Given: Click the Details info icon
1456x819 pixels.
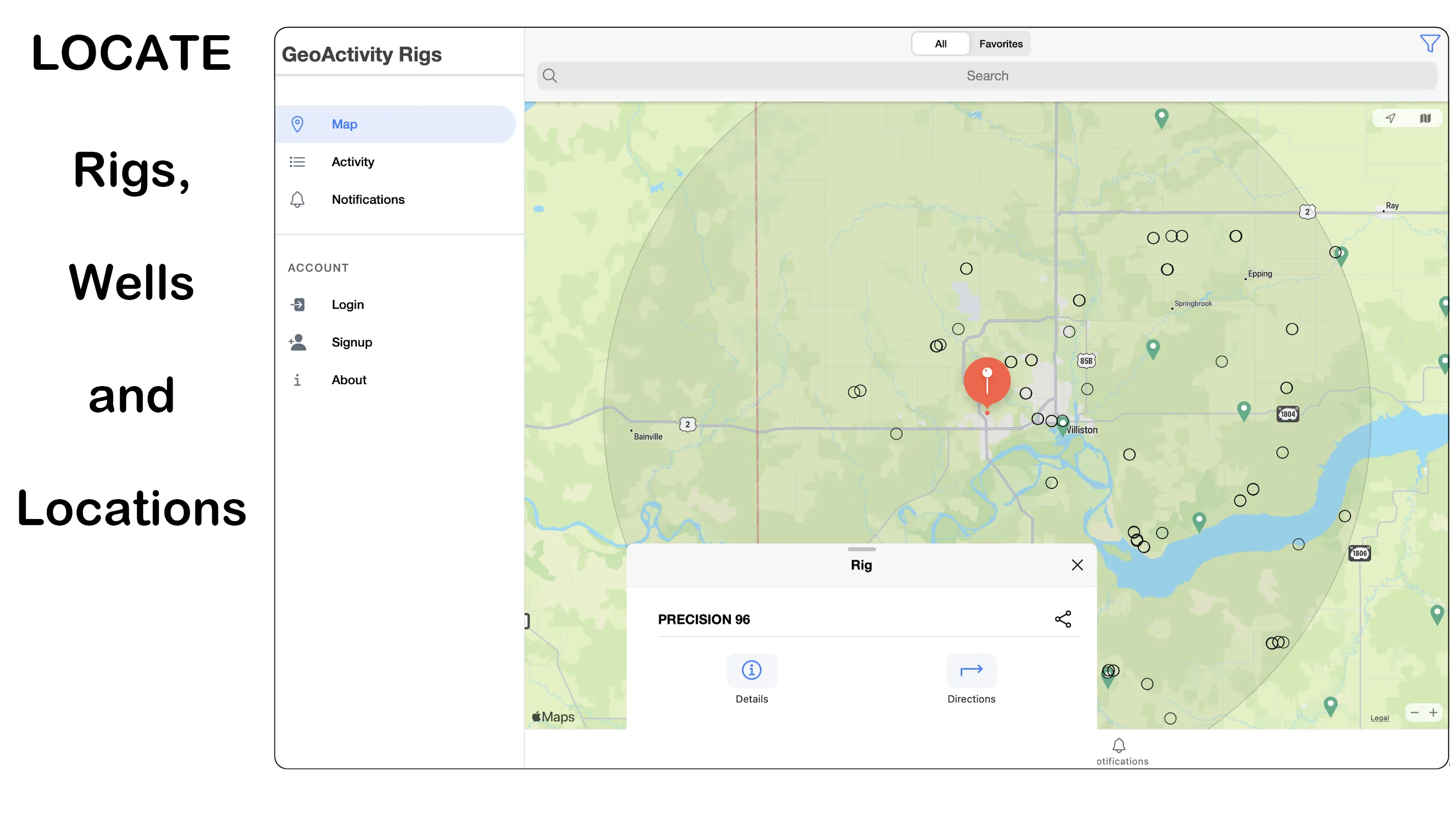Looking at the screenshot, I should tap(752, 670).
